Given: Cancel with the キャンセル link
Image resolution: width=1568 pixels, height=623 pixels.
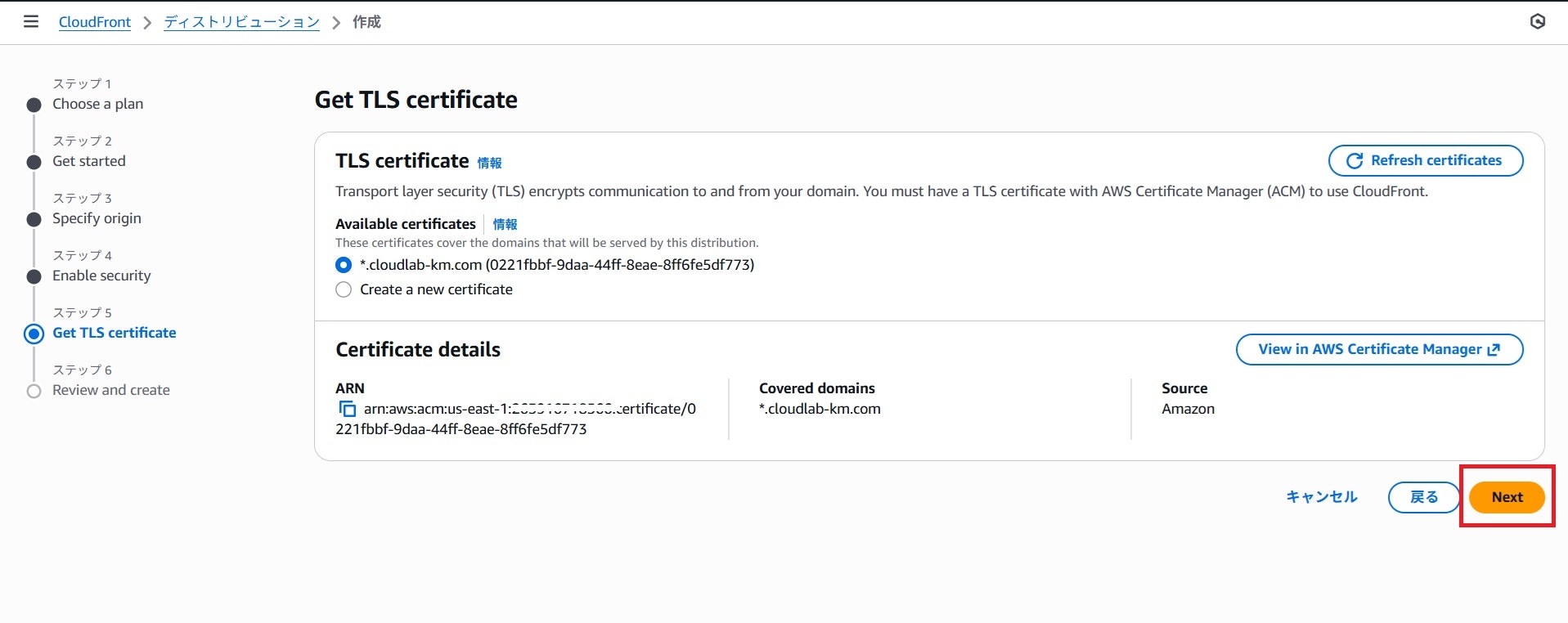Looking at the screenshot, I should (x=1322, y=497).
